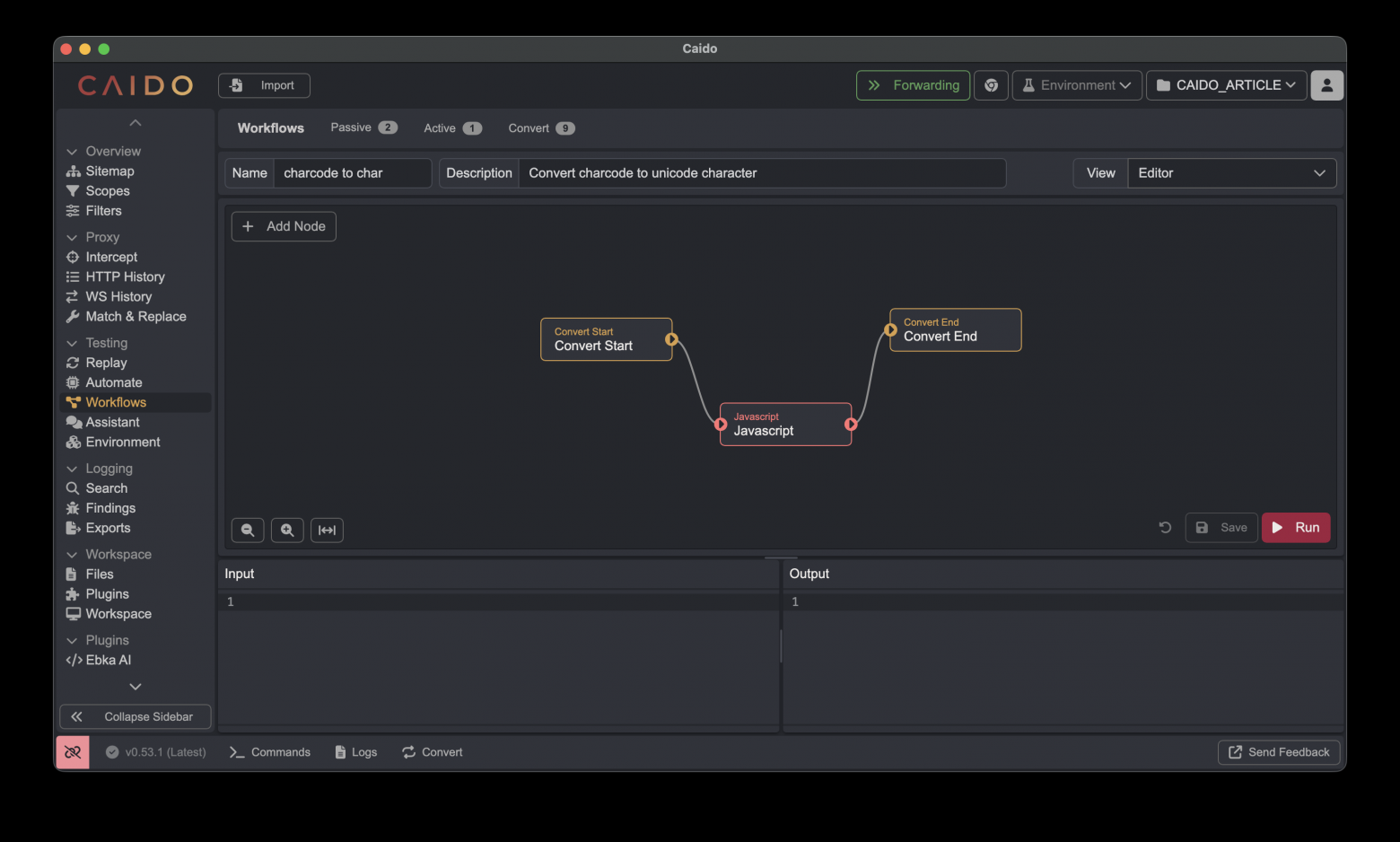Add a new node to the workflow
The image size is (1400, 842).
point(284,226)
